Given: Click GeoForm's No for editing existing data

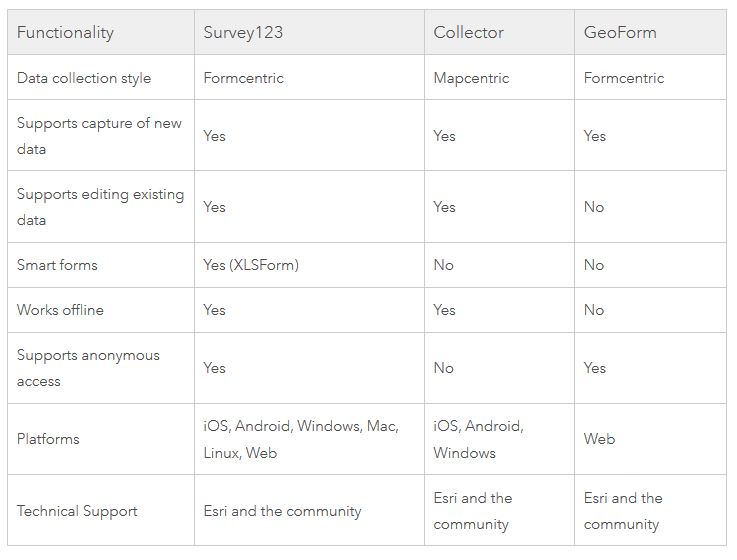Looking at the screenshot, I should [x=594, y=207].
